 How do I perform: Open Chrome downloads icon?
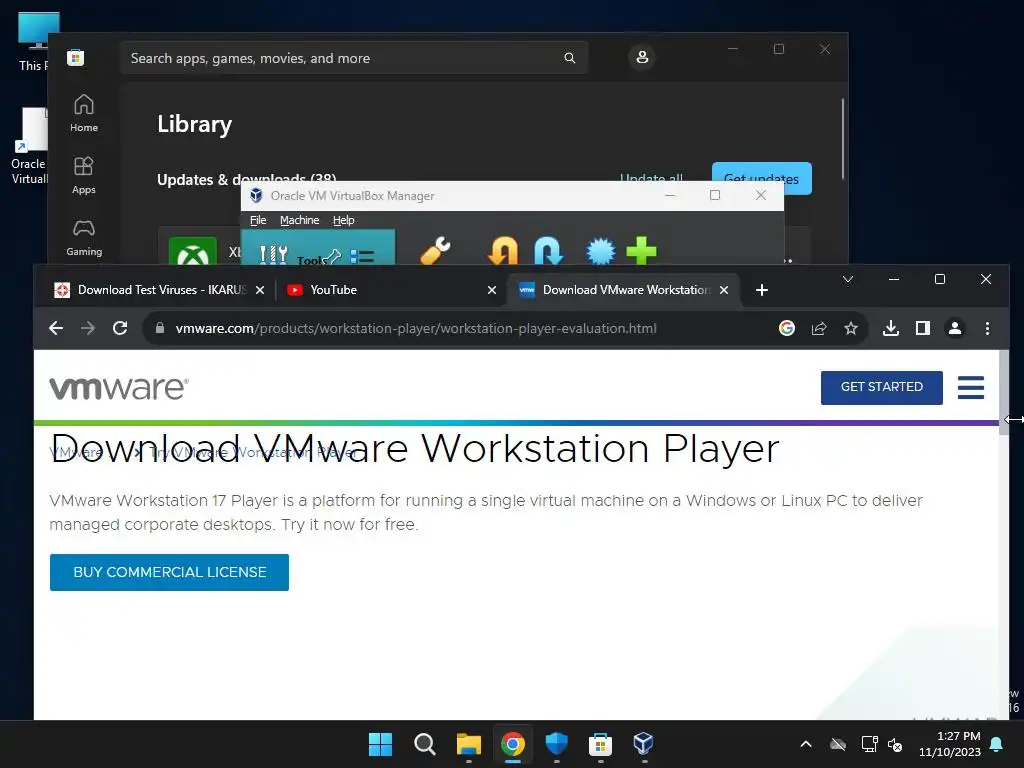coord(891,328)
